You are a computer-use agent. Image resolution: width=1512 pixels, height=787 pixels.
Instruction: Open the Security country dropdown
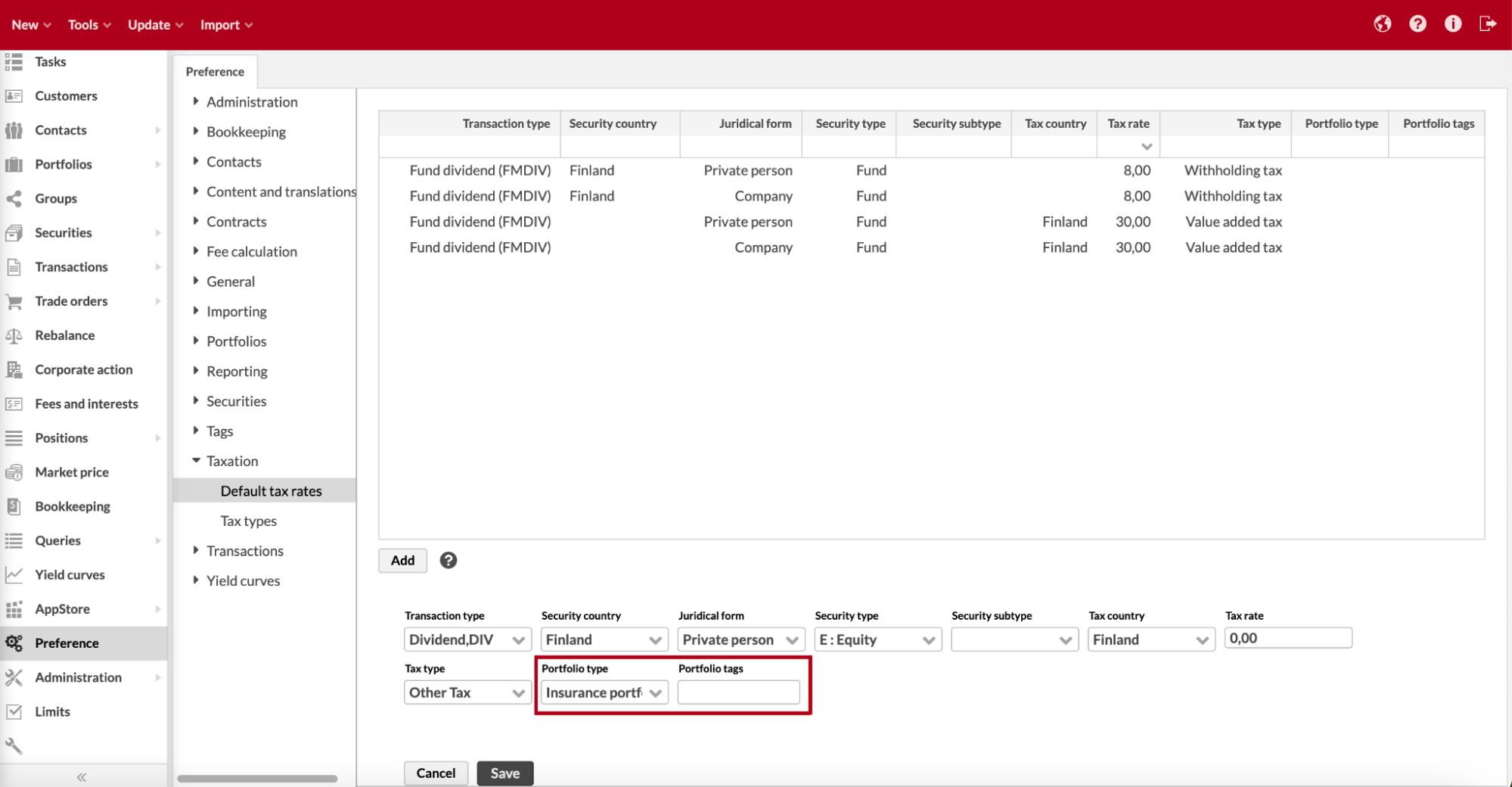tap(604, 639)
